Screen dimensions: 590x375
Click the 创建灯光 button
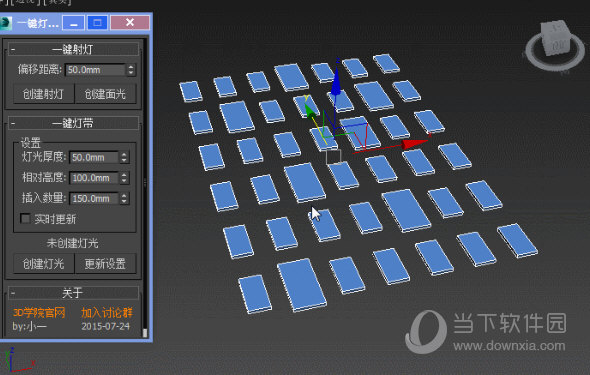coord(44,264)
